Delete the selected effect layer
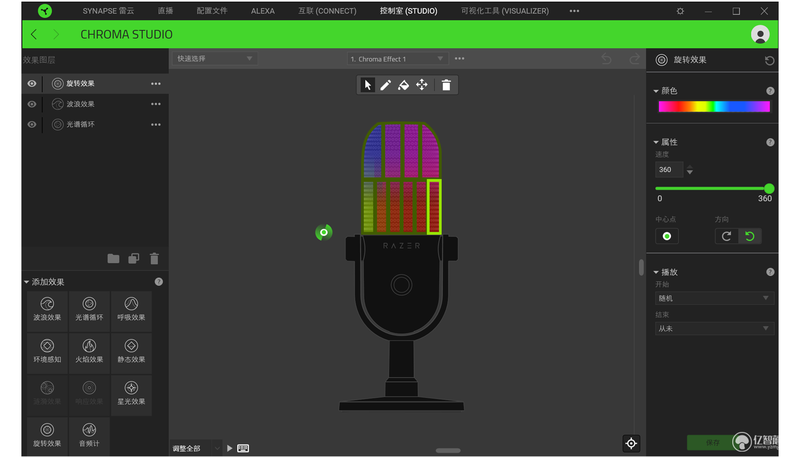 (x=154, y=259)
